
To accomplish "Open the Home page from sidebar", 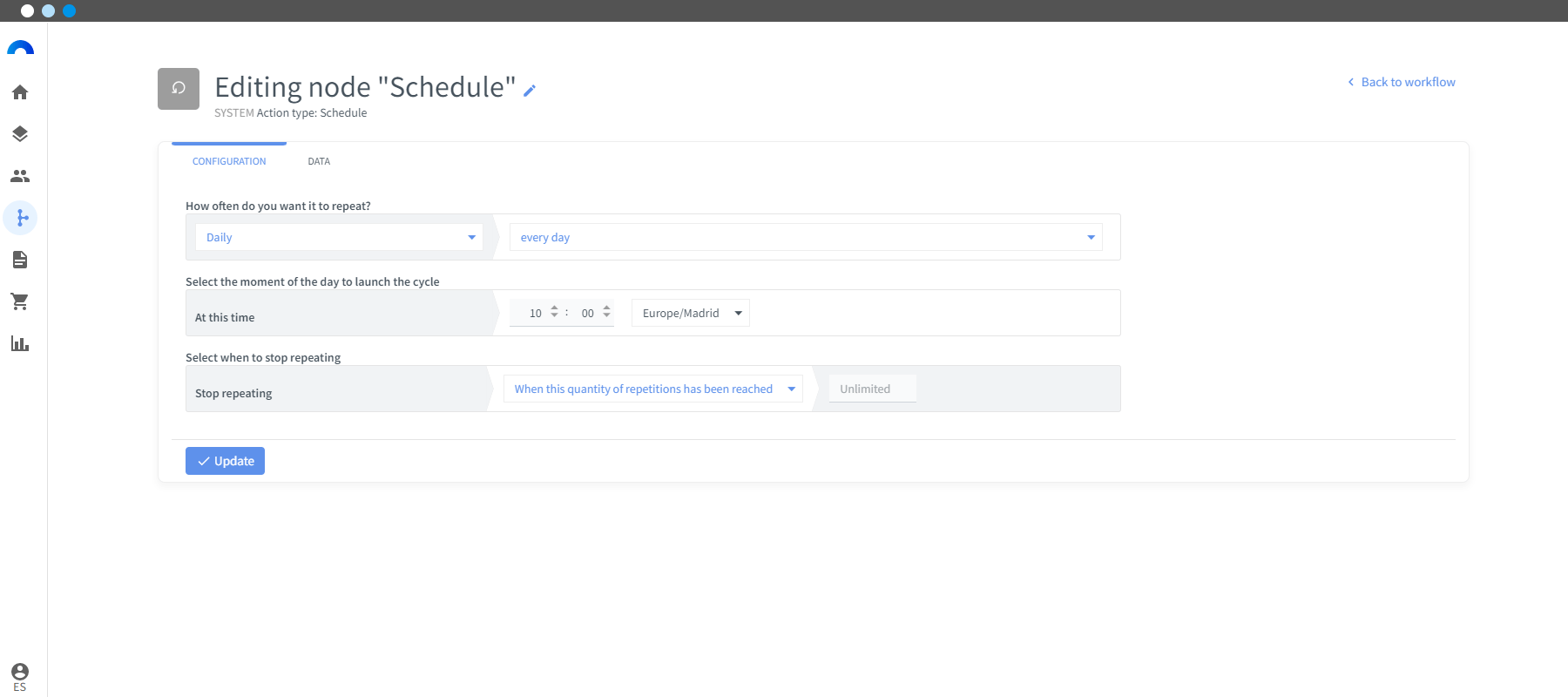I will click(x=20, y=92).
